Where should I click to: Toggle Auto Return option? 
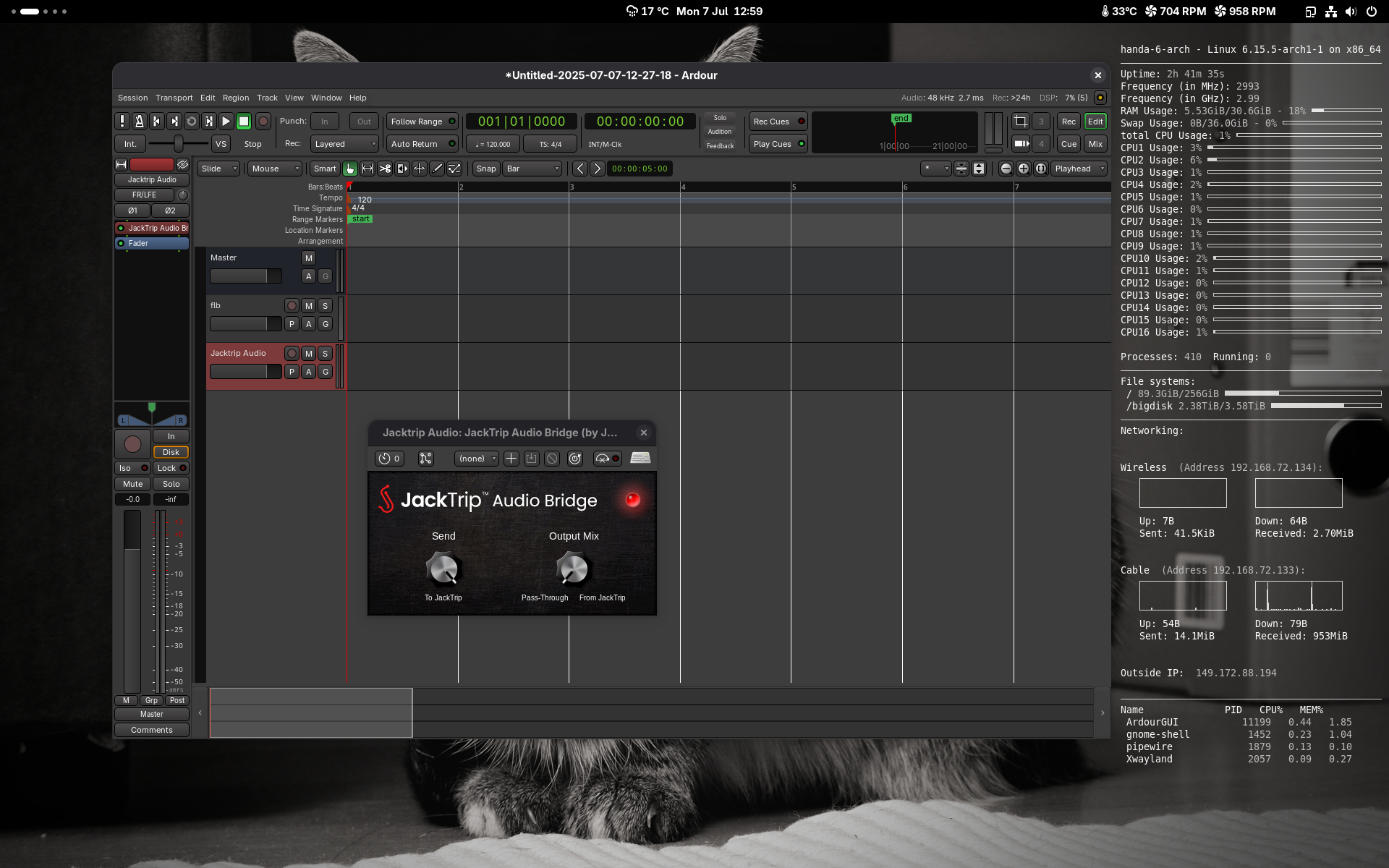tap(422, 144)
